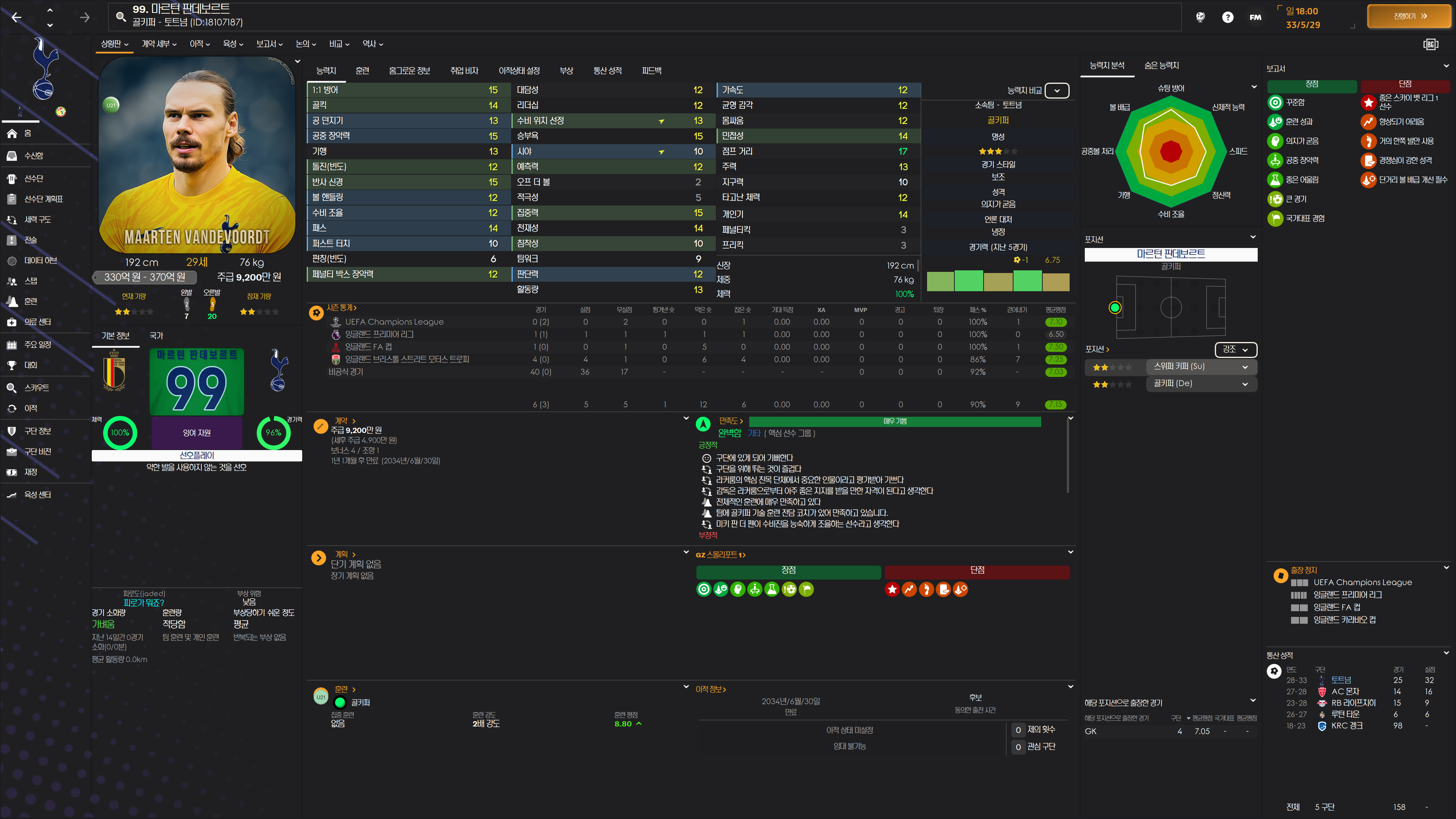Image resolution: width=1456 pixels, height=819 pixels.
Task: Select goalkeeper position dot on pitch
Action: pyautogui.click(x=1115, y=308)
